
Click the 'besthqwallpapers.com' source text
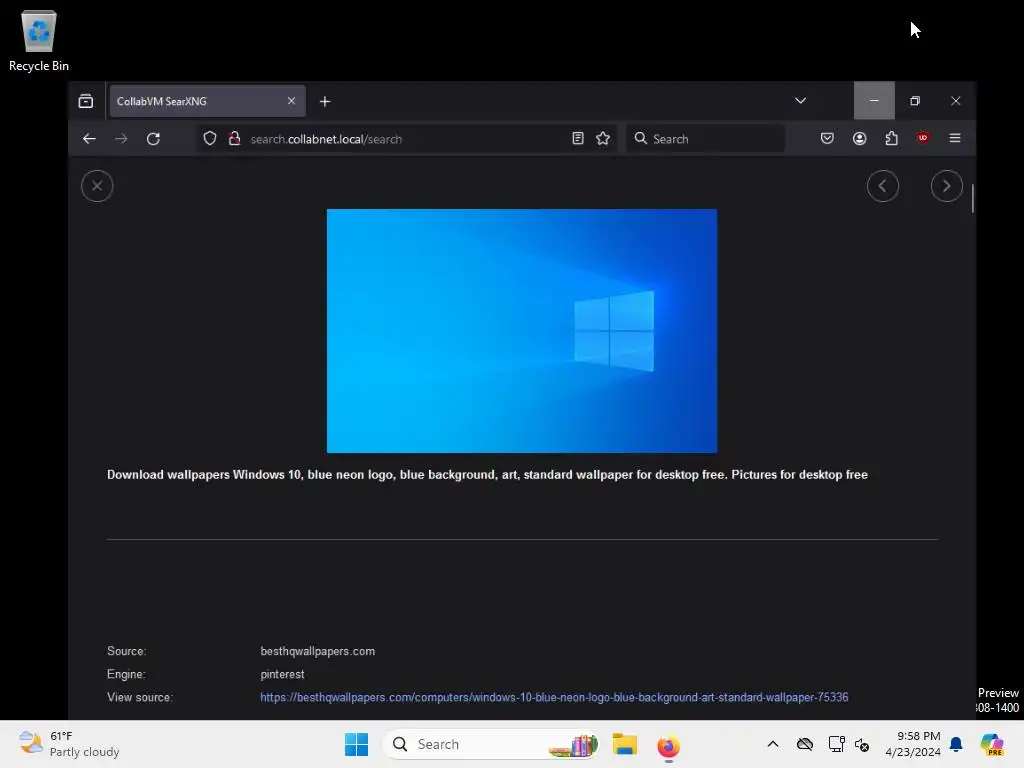[317, 651]
